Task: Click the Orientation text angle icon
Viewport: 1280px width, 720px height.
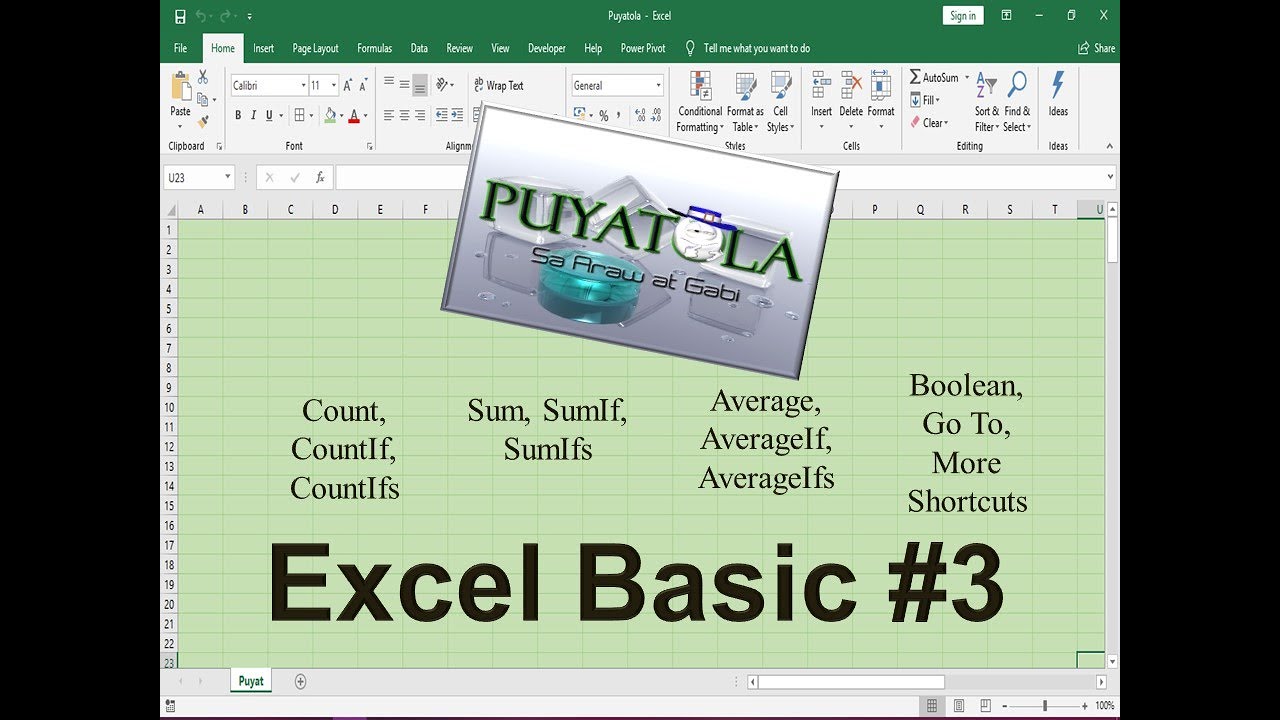Action: (443, 85)
